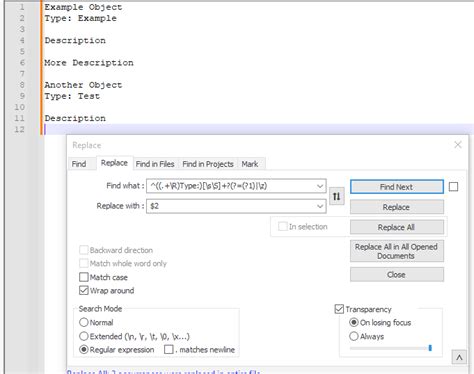Swap find and replace fields icon
474x374 pixels.
click(x=337, y=196)
